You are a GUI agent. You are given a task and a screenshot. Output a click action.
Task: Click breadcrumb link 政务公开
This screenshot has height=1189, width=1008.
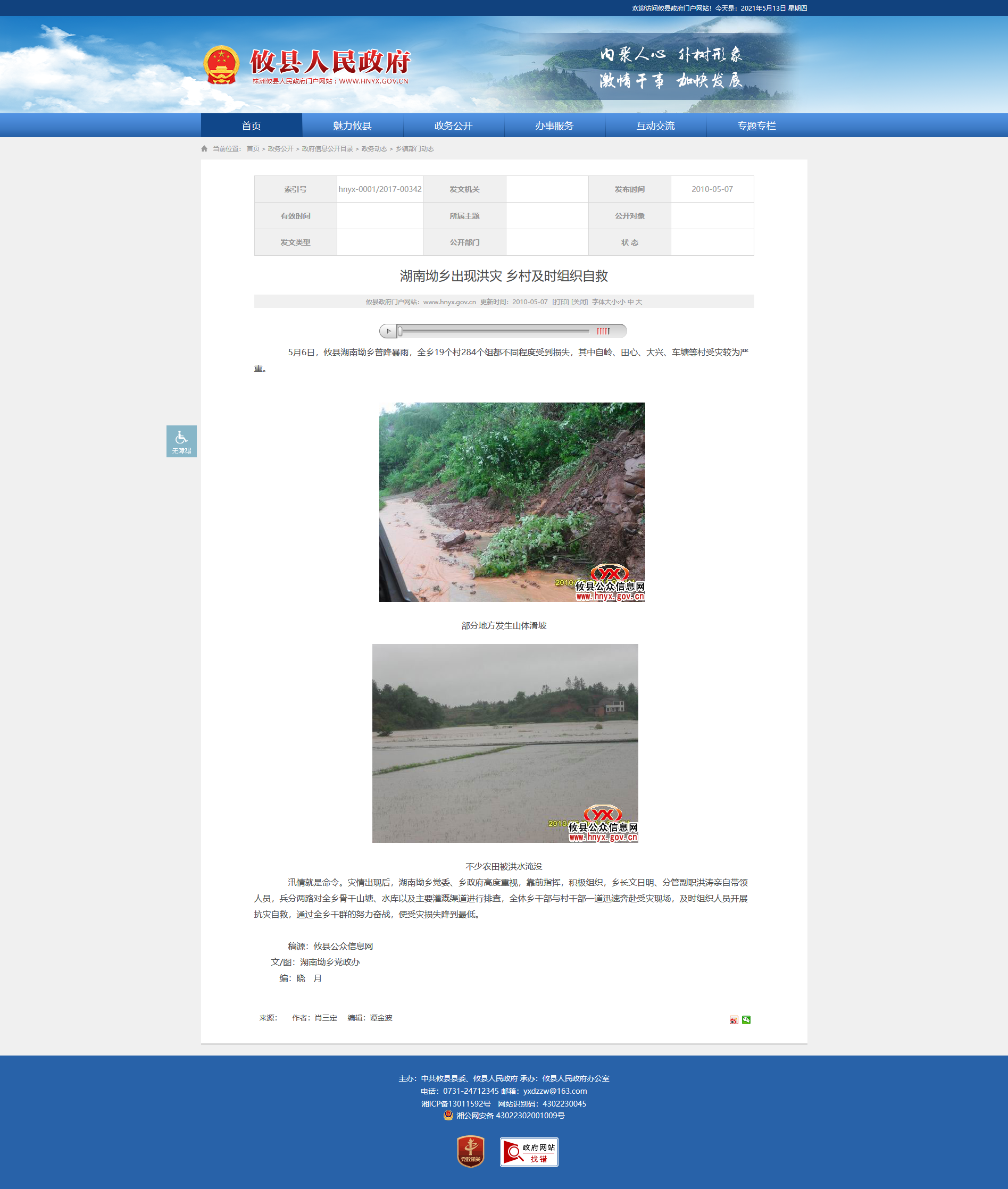click(280, 148)
